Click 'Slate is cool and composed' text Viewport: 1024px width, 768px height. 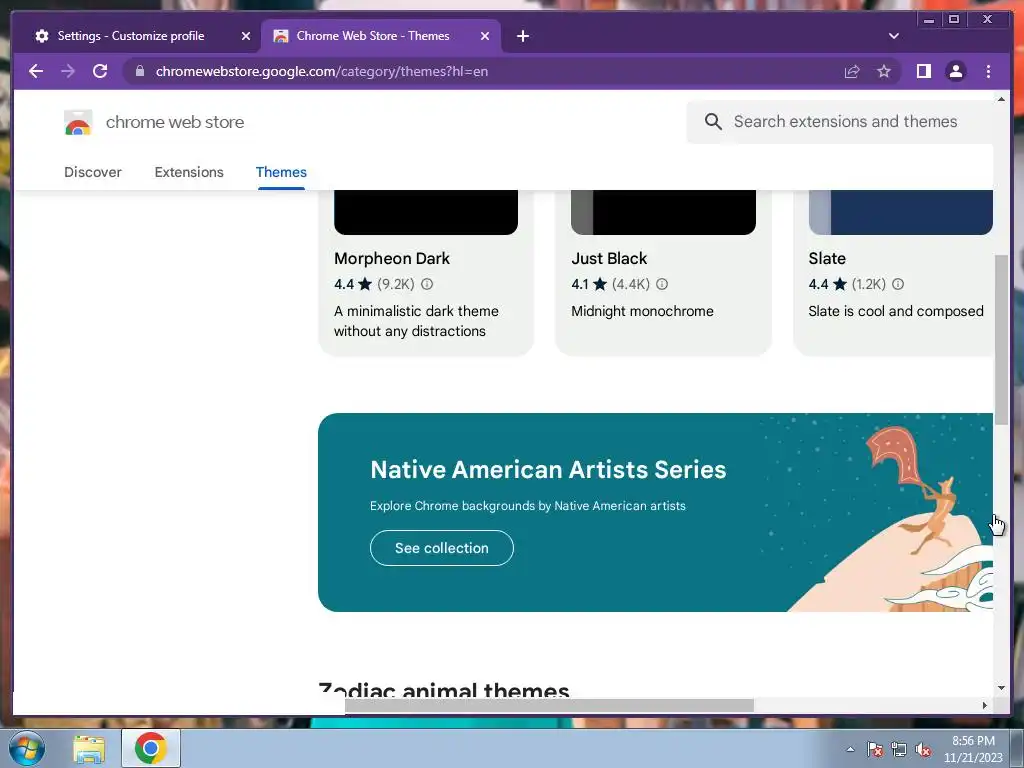[x=895, y=312]
